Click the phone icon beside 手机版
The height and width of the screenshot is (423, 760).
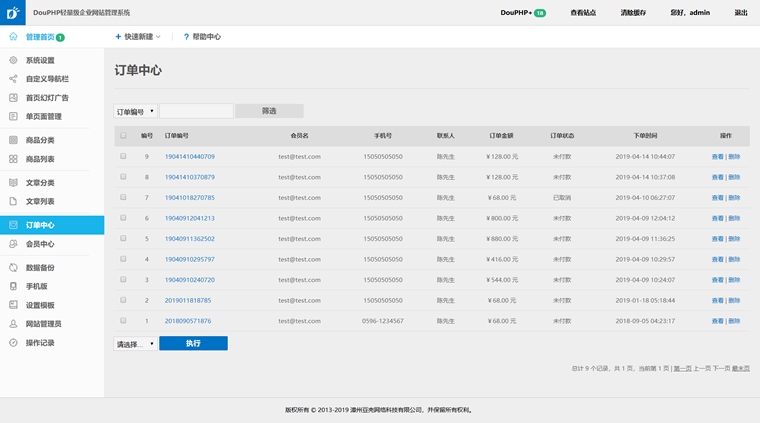(13, 286)
